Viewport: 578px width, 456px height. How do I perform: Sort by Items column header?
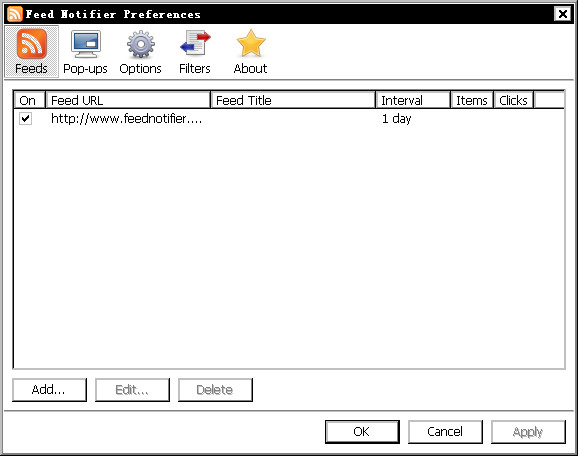(472, 100)
